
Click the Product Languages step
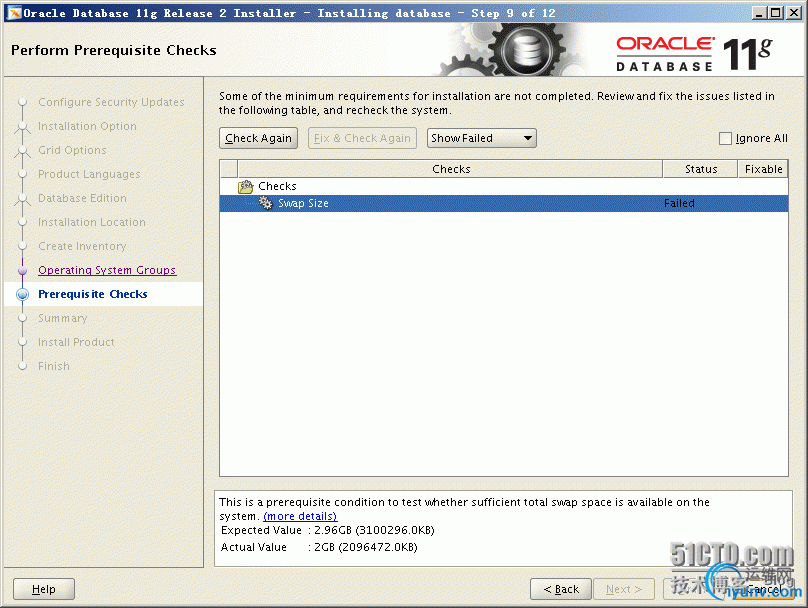(x=89, y=174)
